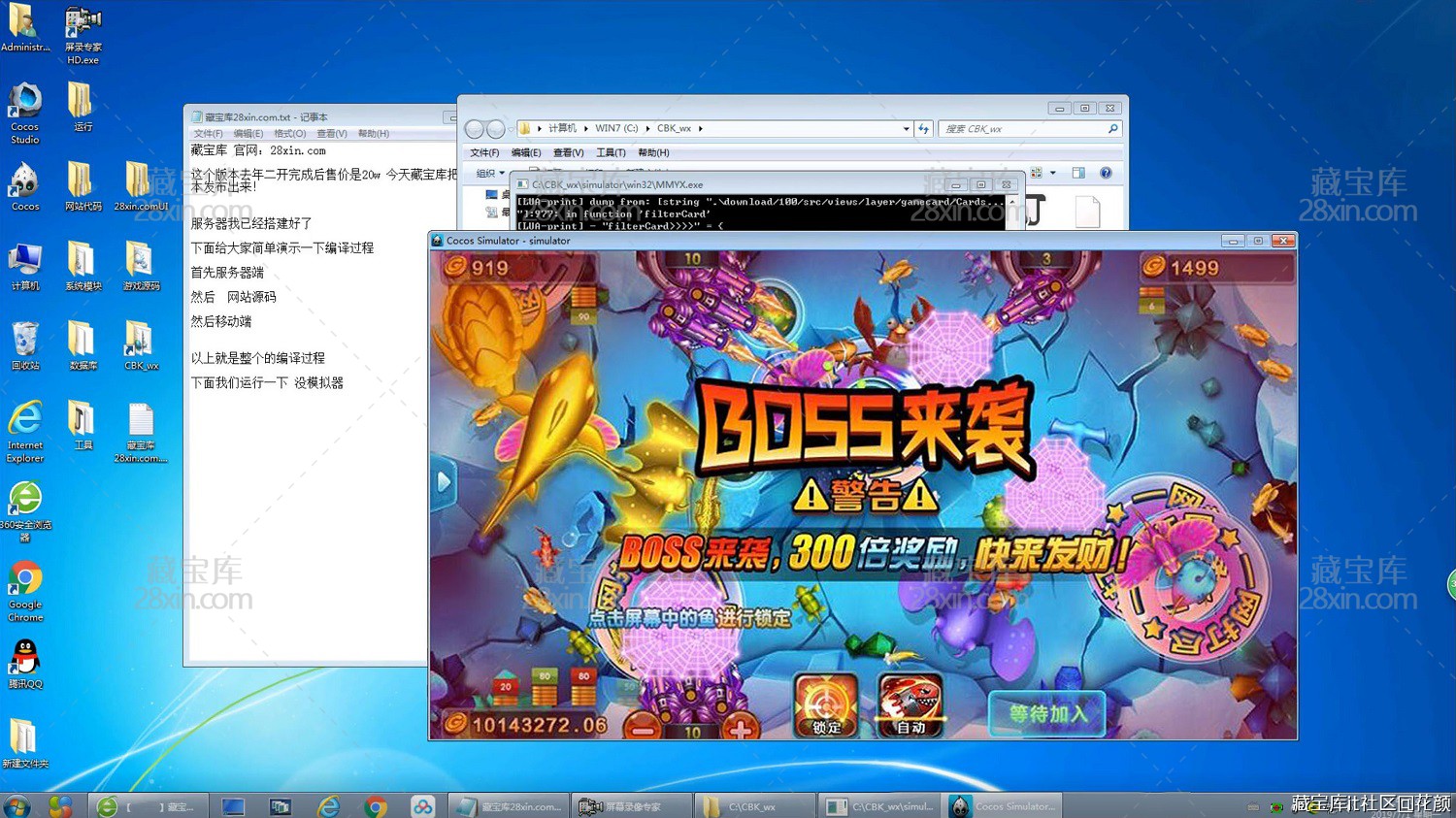
Task: Expand the side panel arrow in the game
Action: point(444,481)
